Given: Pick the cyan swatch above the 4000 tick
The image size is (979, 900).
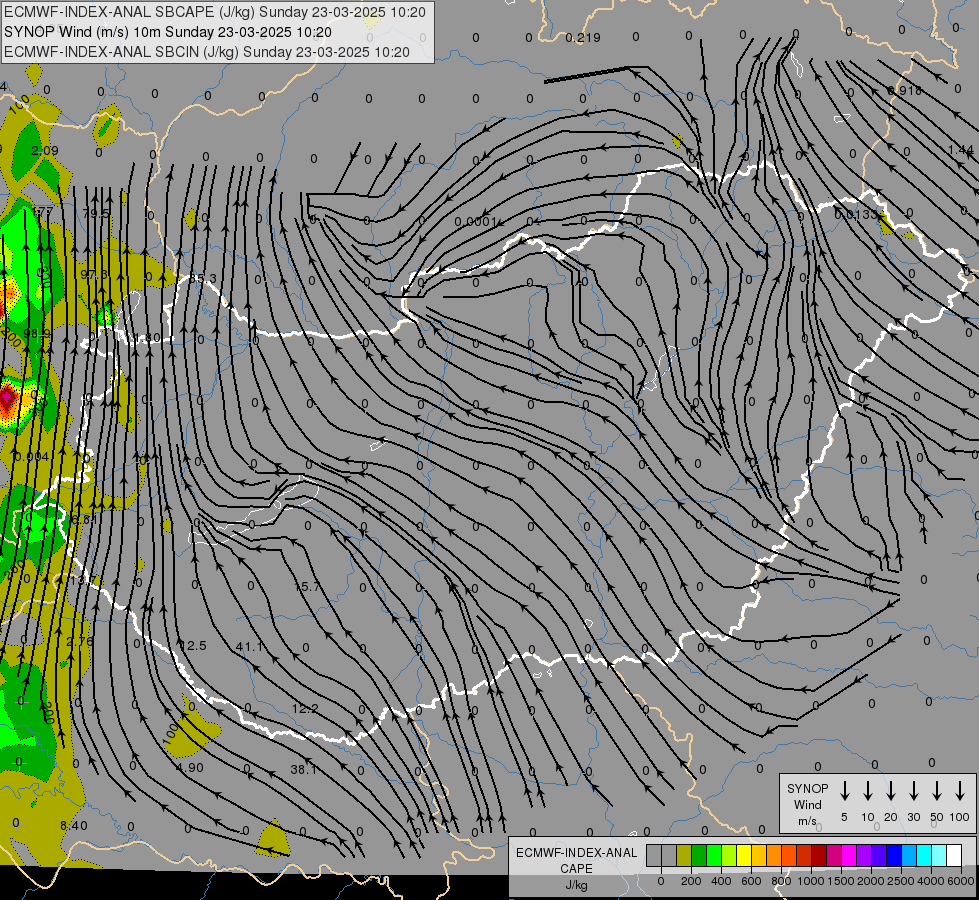Looking at the screenshot, I should coord(924,855).
